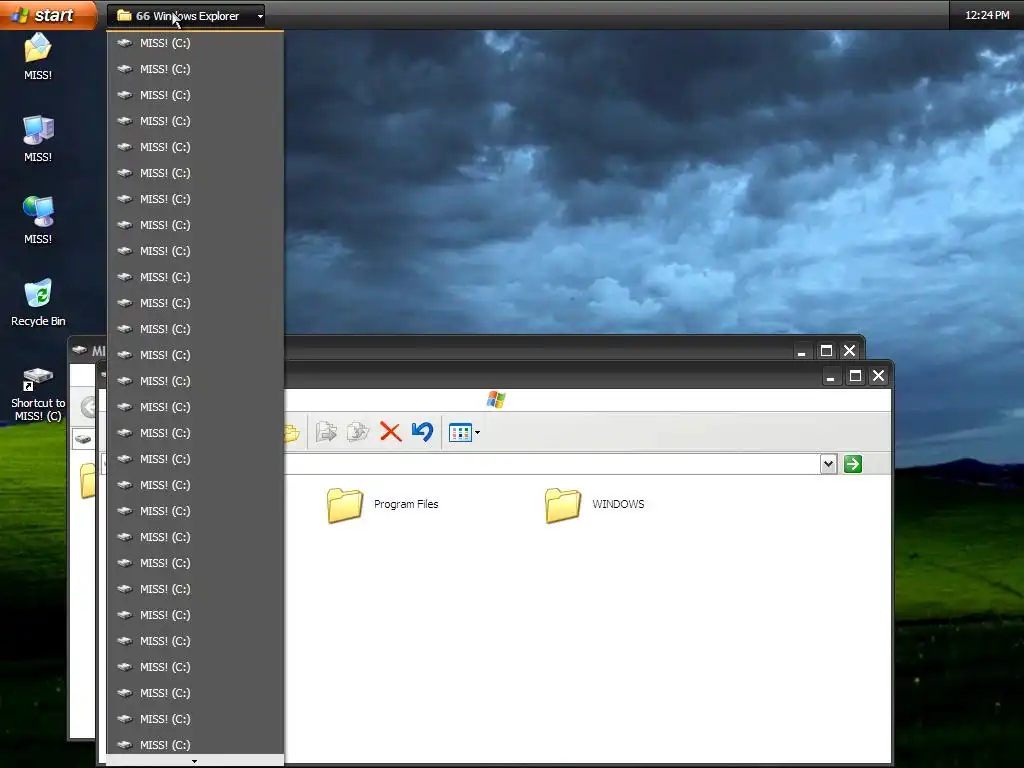The image size is (1024, 768).
Task: Click inside the address bar field
Action: (x=552, y=464)
